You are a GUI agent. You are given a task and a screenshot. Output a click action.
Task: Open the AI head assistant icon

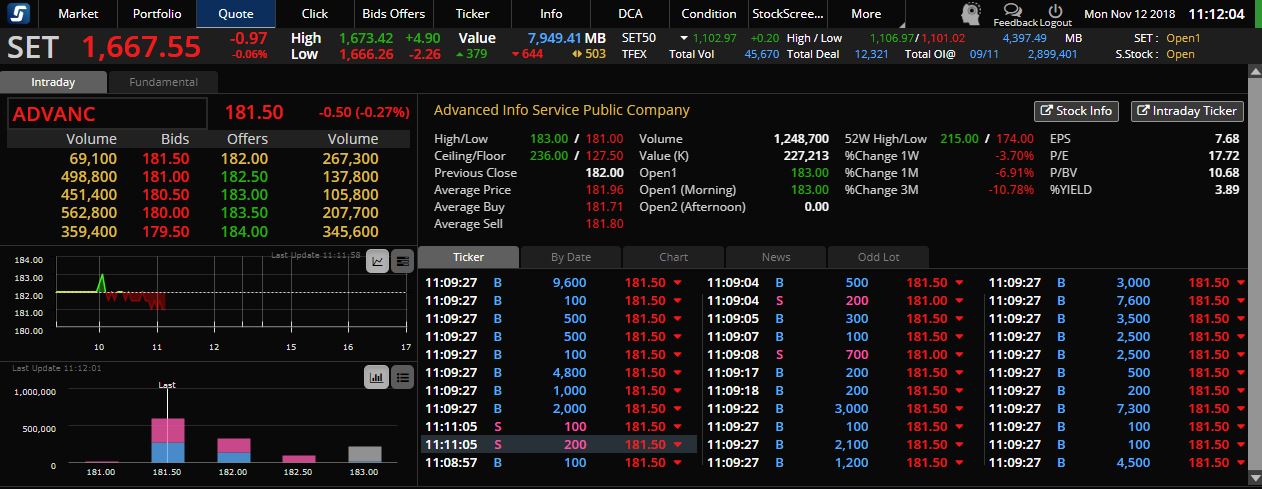click(x=971, y=13)
